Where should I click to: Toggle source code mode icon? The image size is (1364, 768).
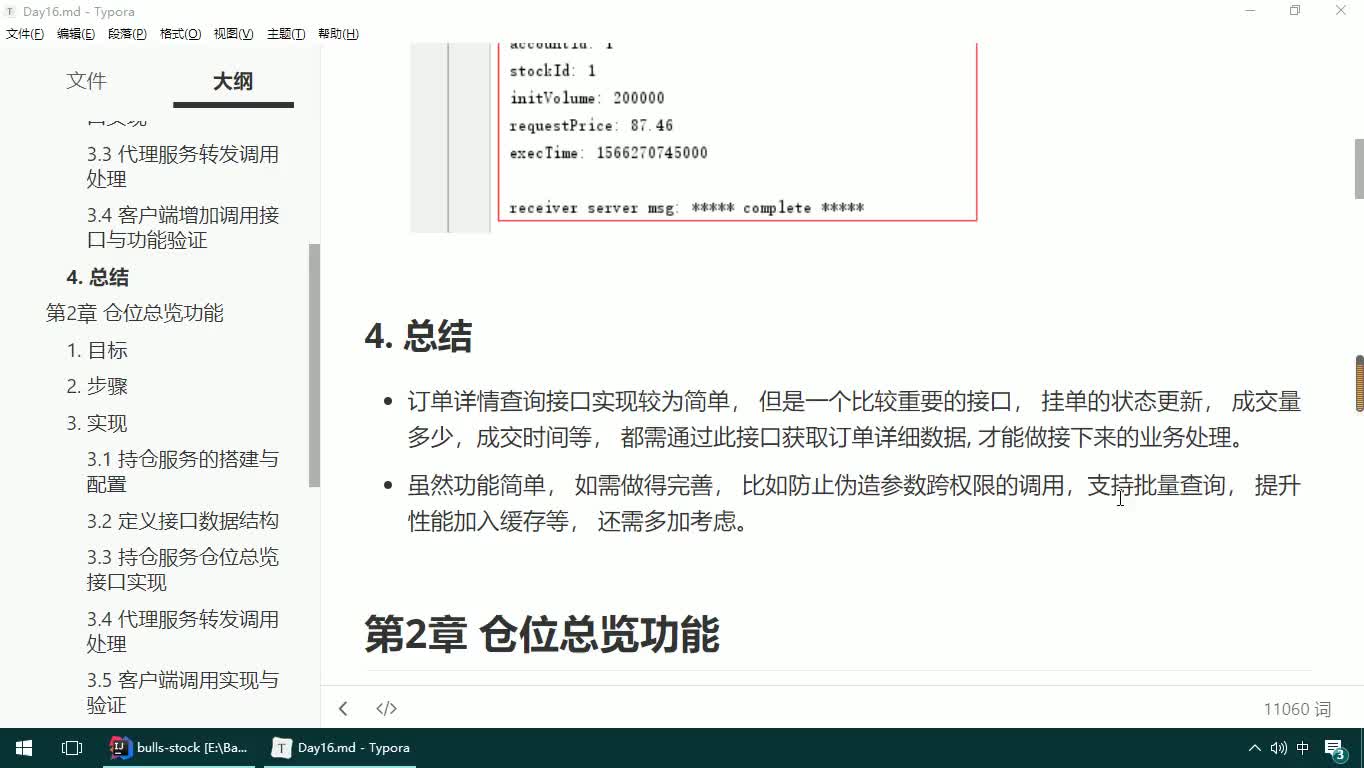click(386, 708)
